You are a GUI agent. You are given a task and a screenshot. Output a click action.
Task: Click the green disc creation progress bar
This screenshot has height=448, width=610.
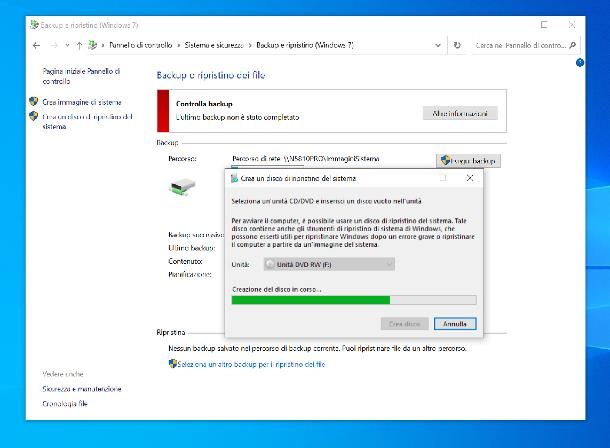click(354, 300)
